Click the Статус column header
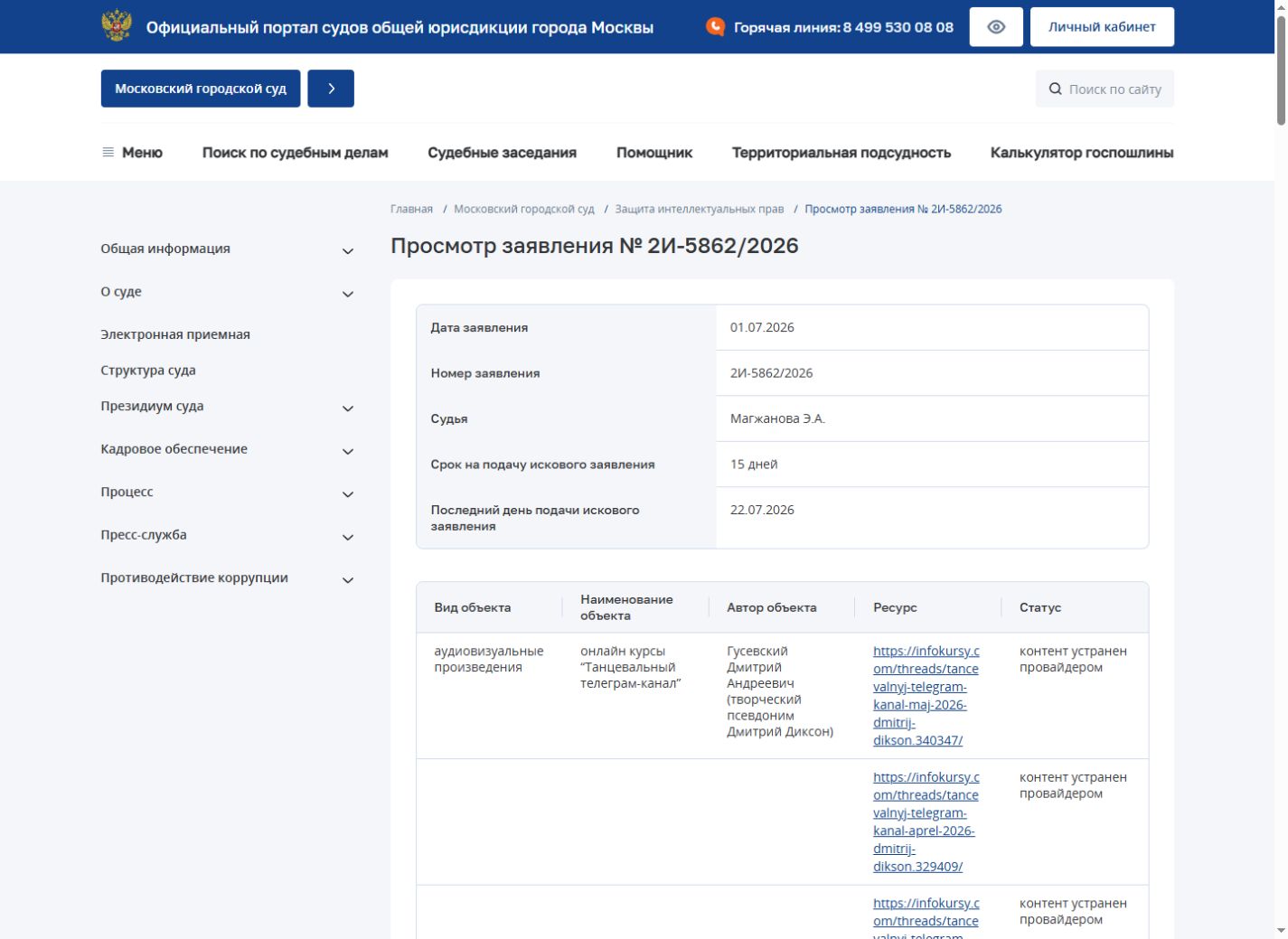Viewport: 1288px width, 939px height. [x=1040, y=607]
